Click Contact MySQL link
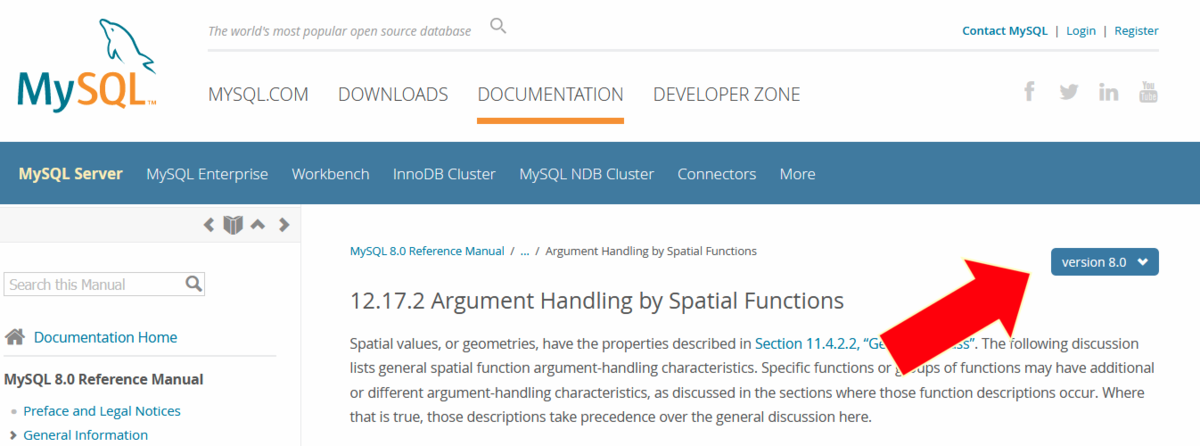 point(1005,31)
